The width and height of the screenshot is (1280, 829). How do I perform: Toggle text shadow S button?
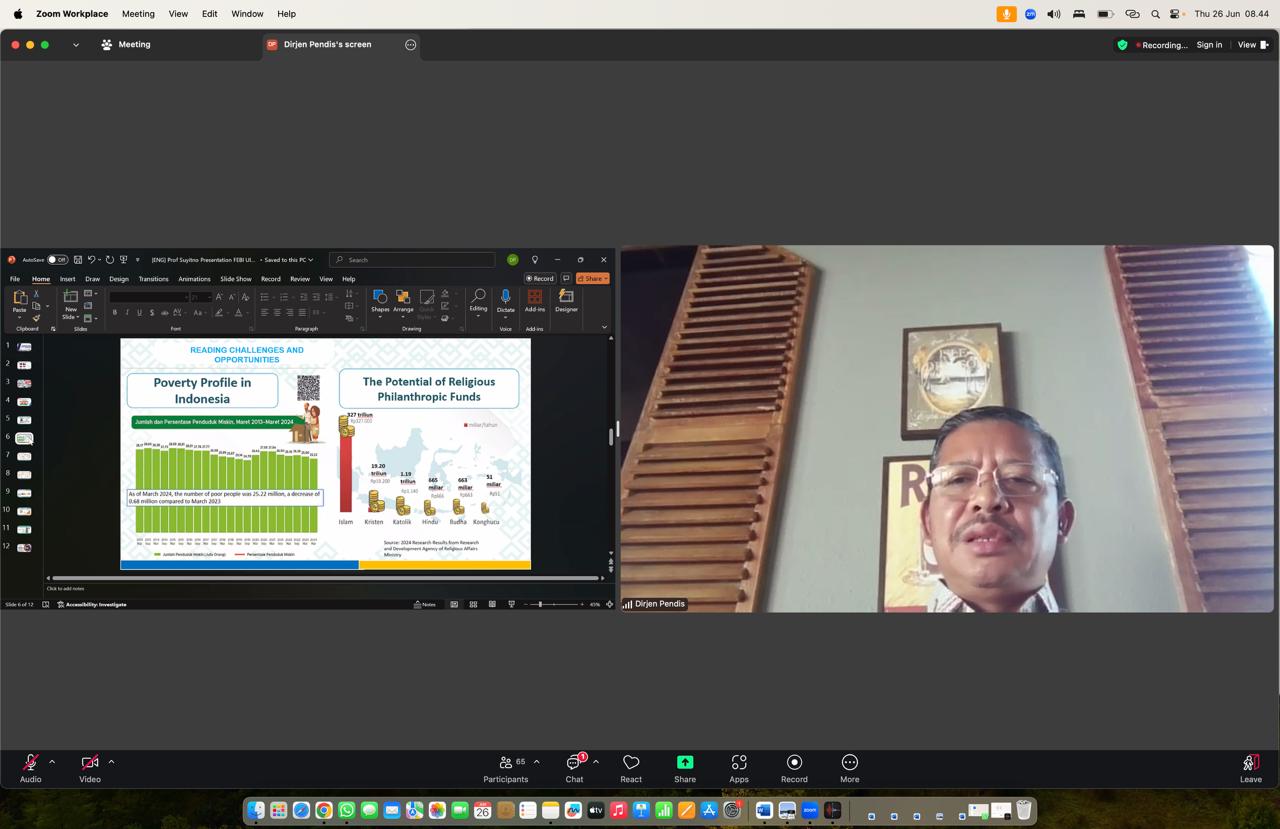pyautogui.click(x=152, y=313)
